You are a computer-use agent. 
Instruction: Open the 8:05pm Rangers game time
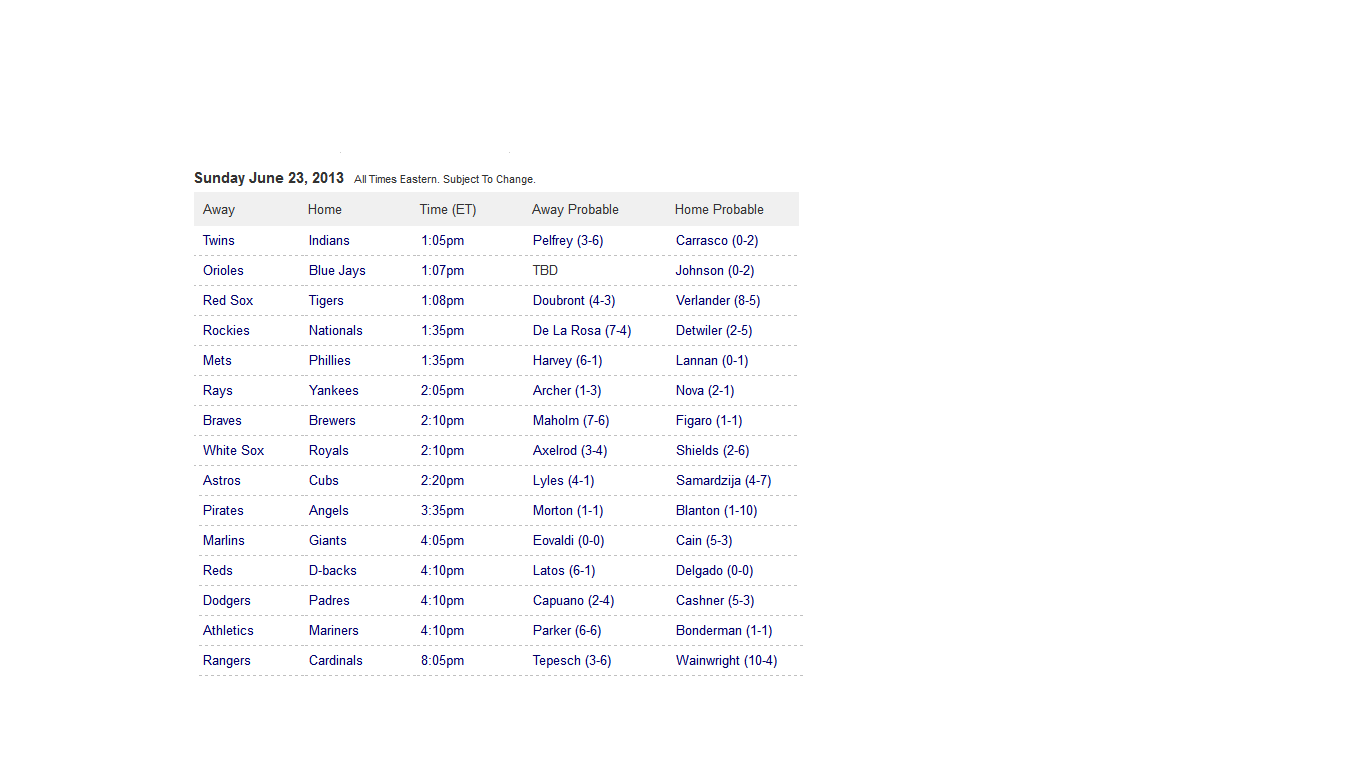point(442,660)
